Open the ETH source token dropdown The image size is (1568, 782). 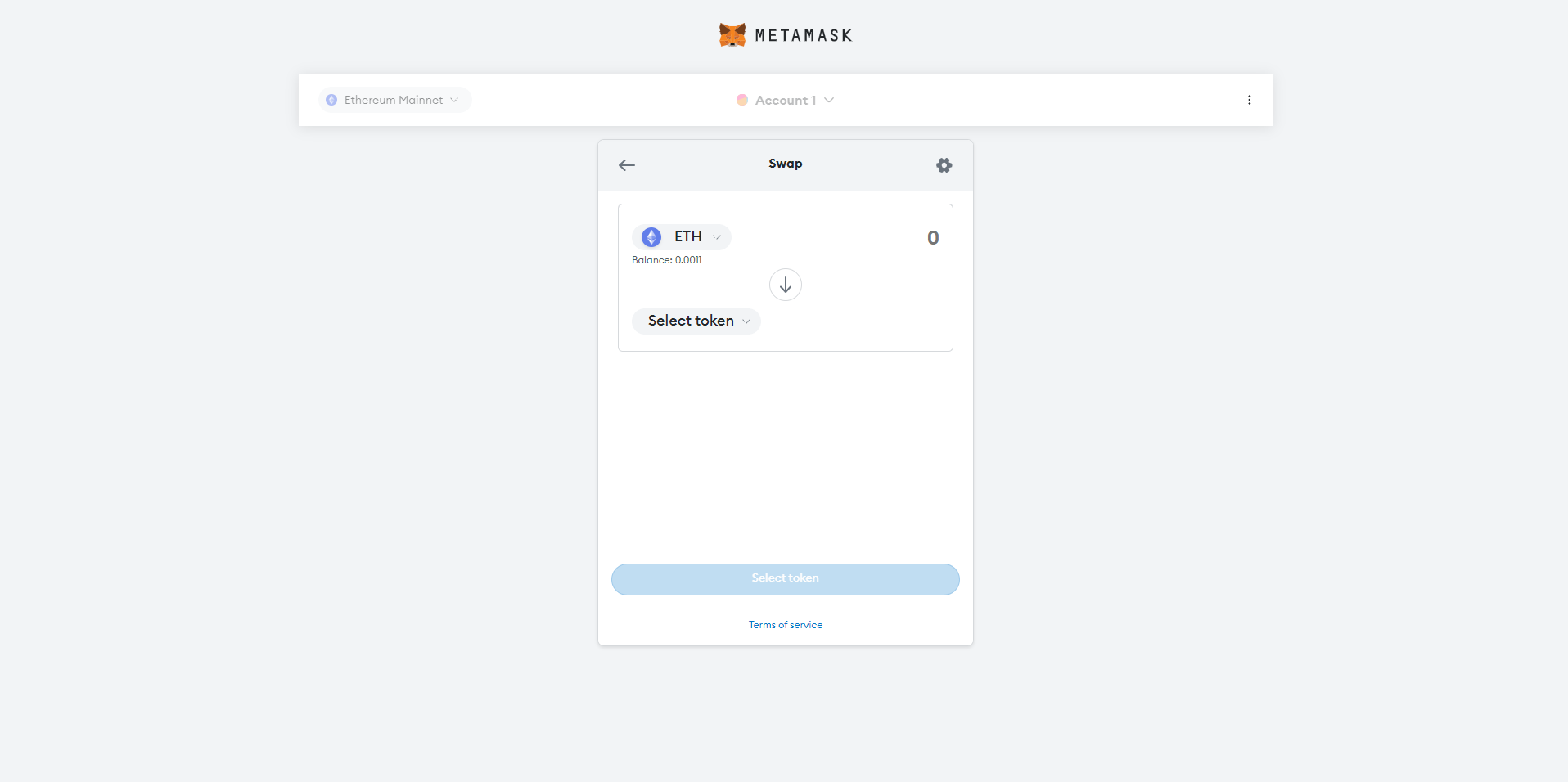tap(681, 237)
